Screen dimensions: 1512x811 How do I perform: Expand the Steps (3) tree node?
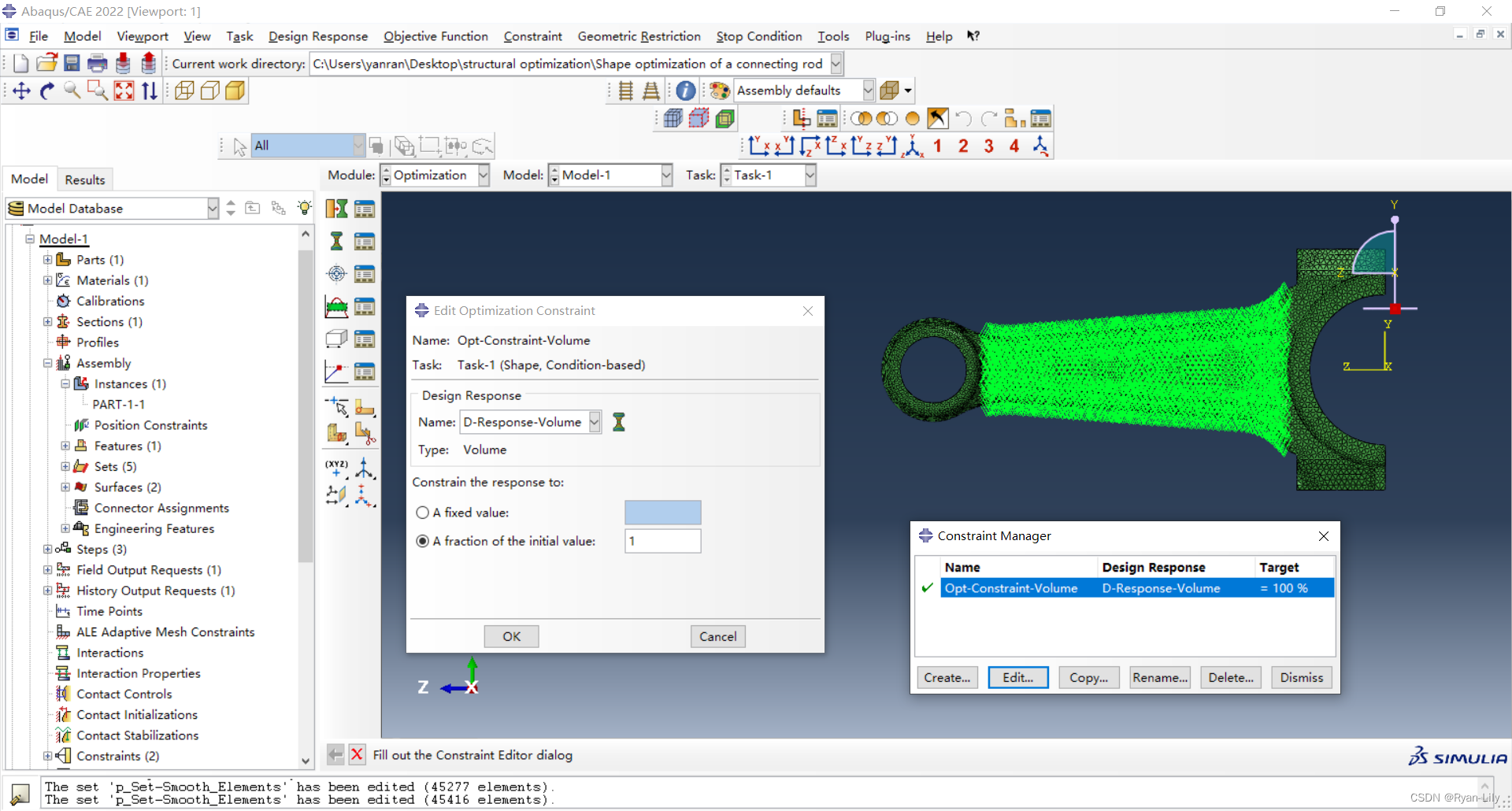click(48, 550)
